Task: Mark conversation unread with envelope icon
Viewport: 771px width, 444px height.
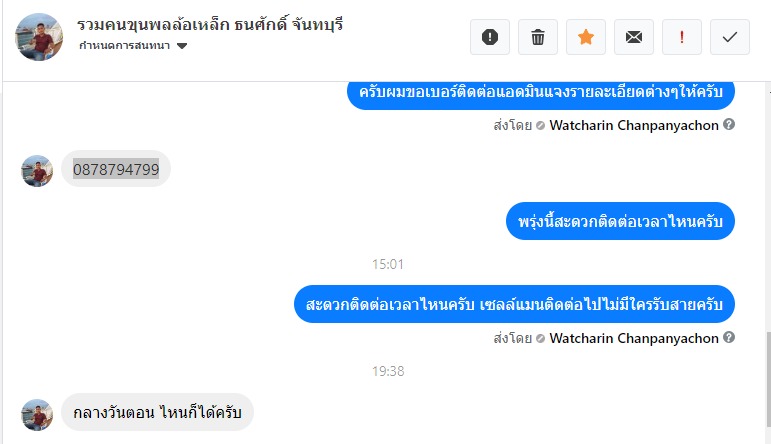Action: 634,37
